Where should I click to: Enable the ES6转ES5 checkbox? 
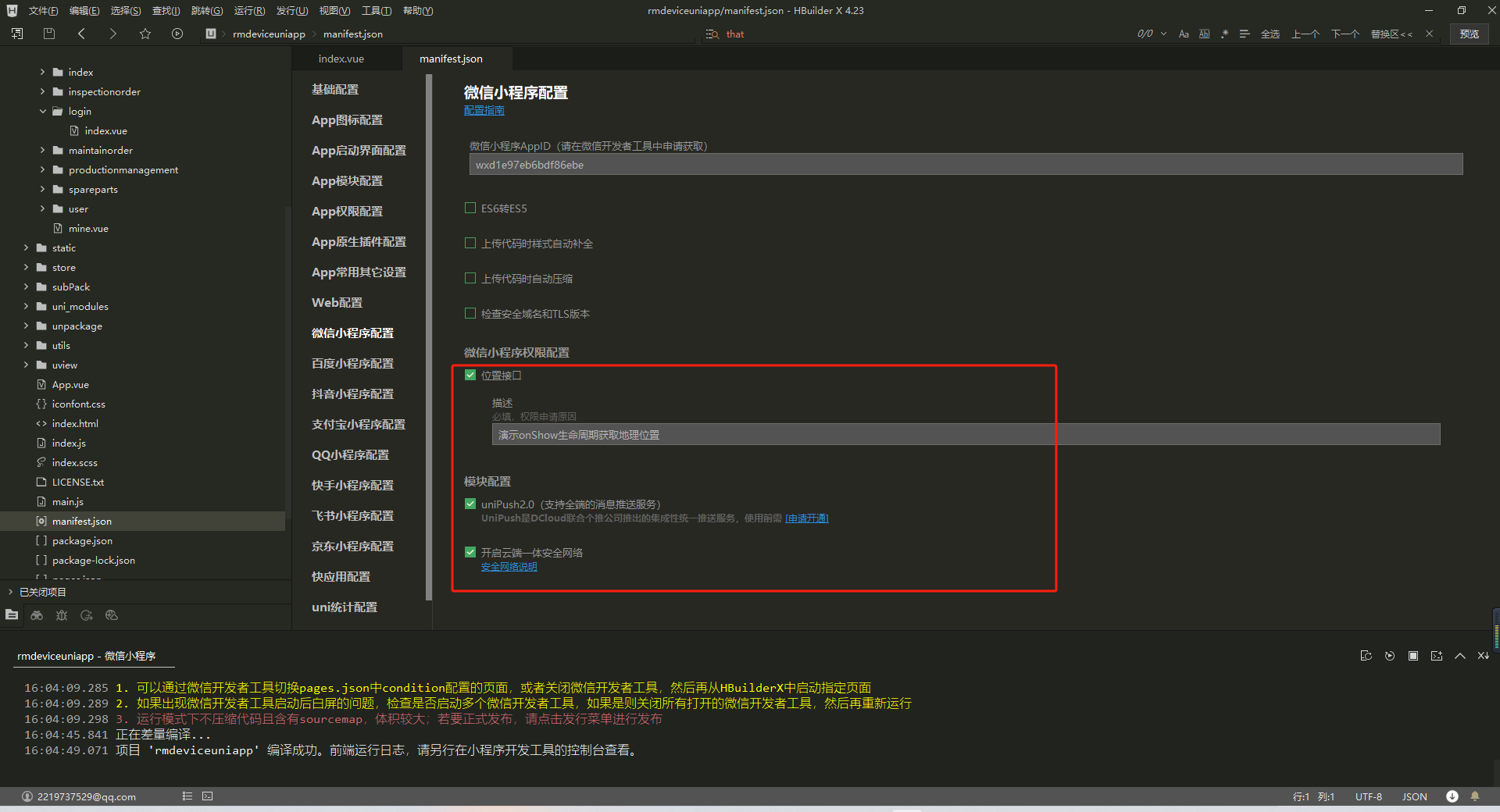tap(470, 208)
